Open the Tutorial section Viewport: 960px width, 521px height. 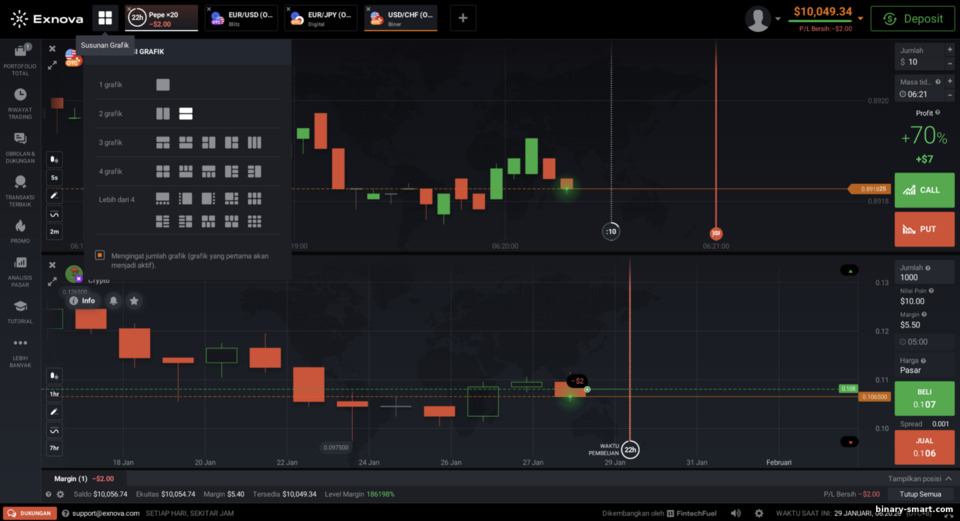click(20, 312)
